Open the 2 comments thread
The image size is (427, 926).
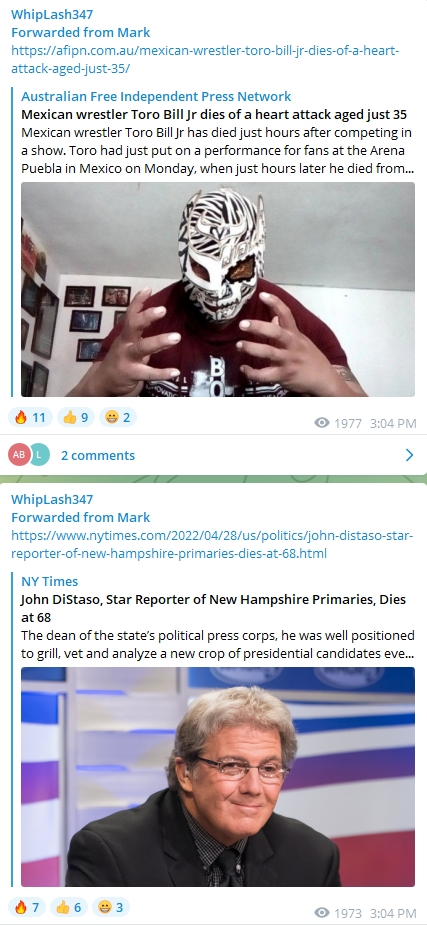[x=98, y=455]
